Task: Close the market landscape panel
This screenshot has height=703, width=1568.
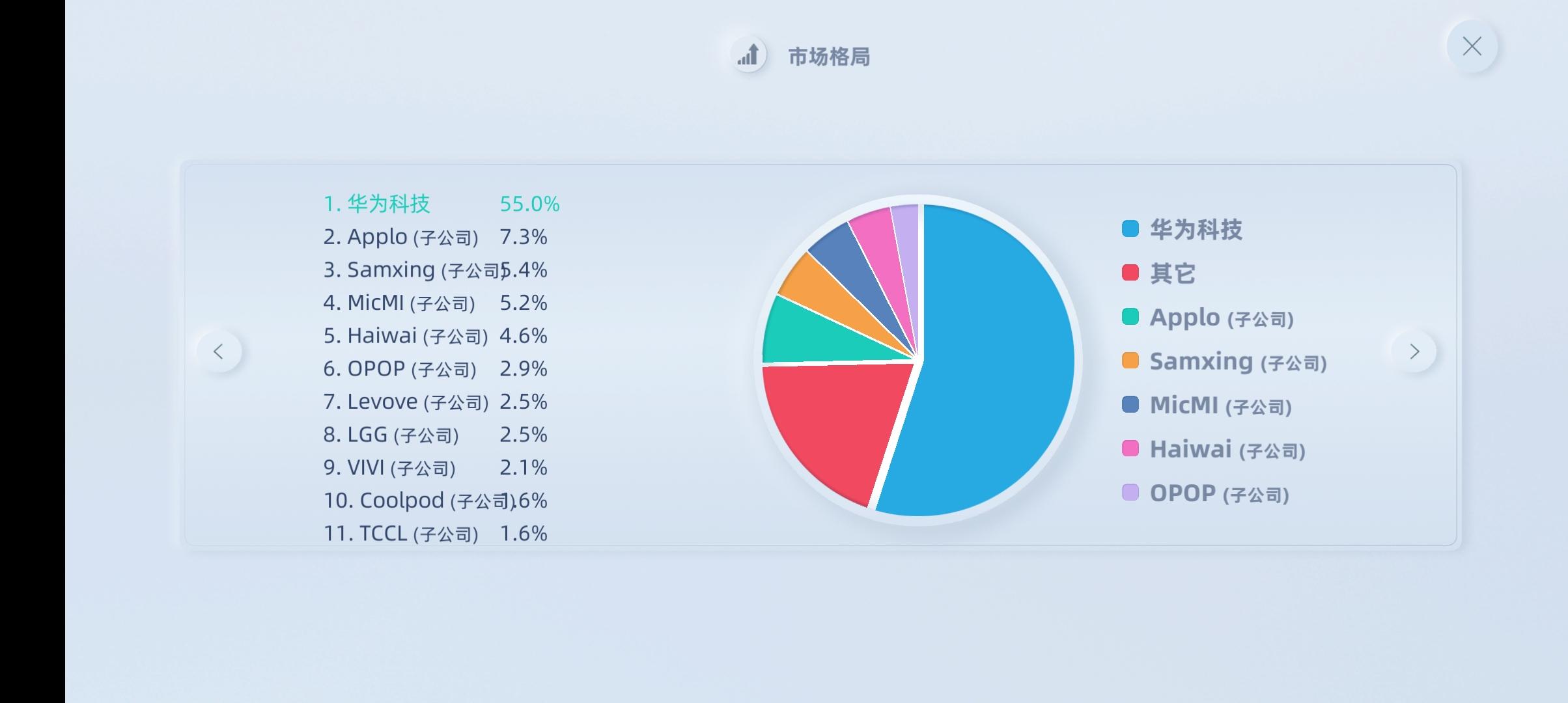Action: 1472,46
